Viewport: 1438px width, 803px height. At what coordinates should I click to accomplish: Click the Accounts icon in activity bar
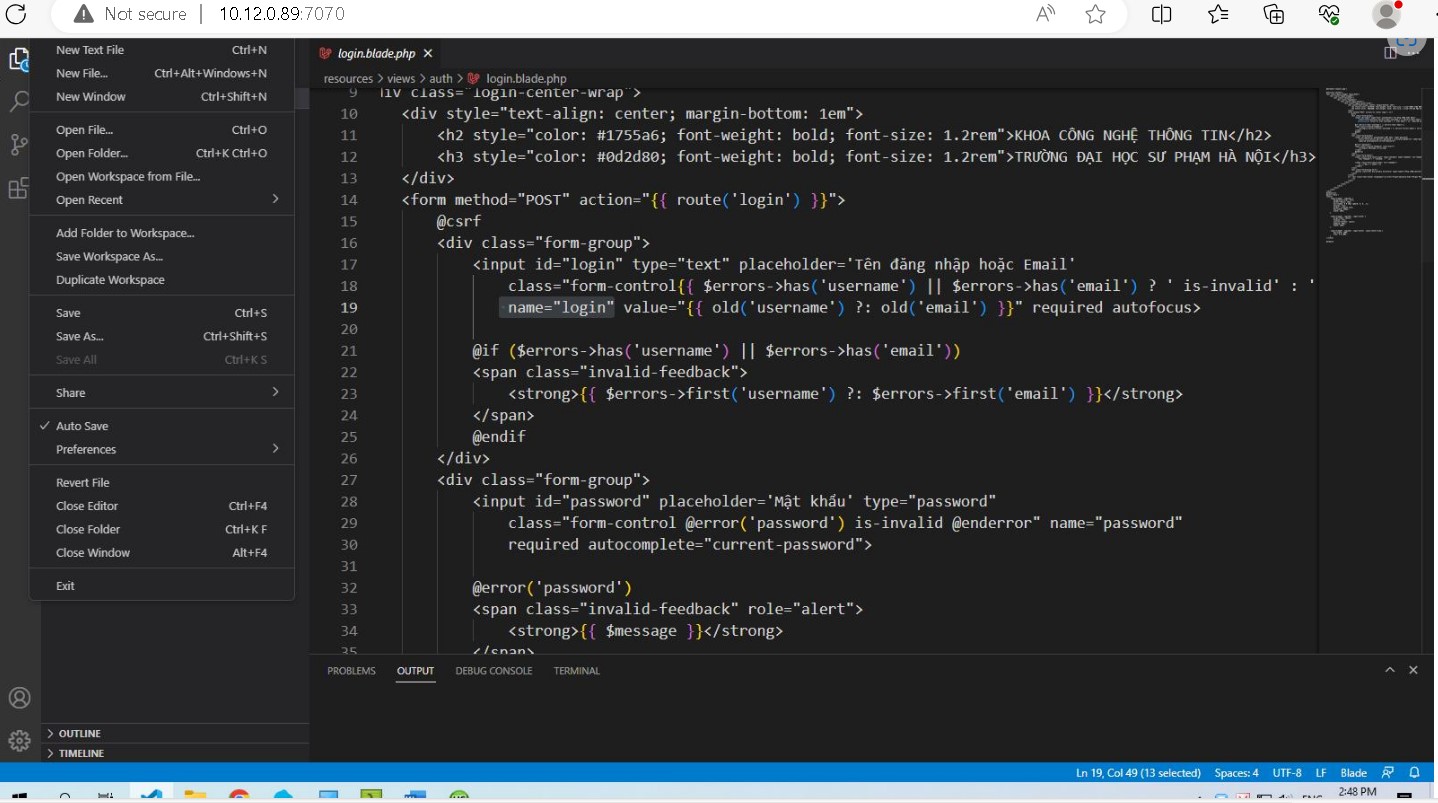coord(19,698)
